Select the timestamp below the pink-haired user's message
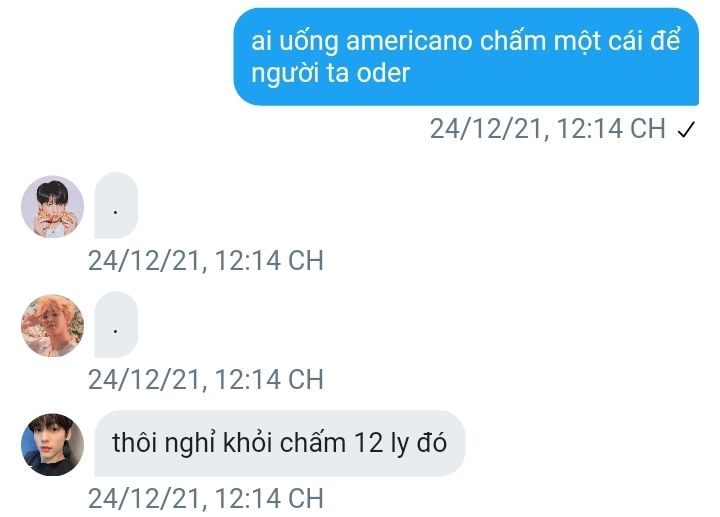720x517 pixels. 206,379
